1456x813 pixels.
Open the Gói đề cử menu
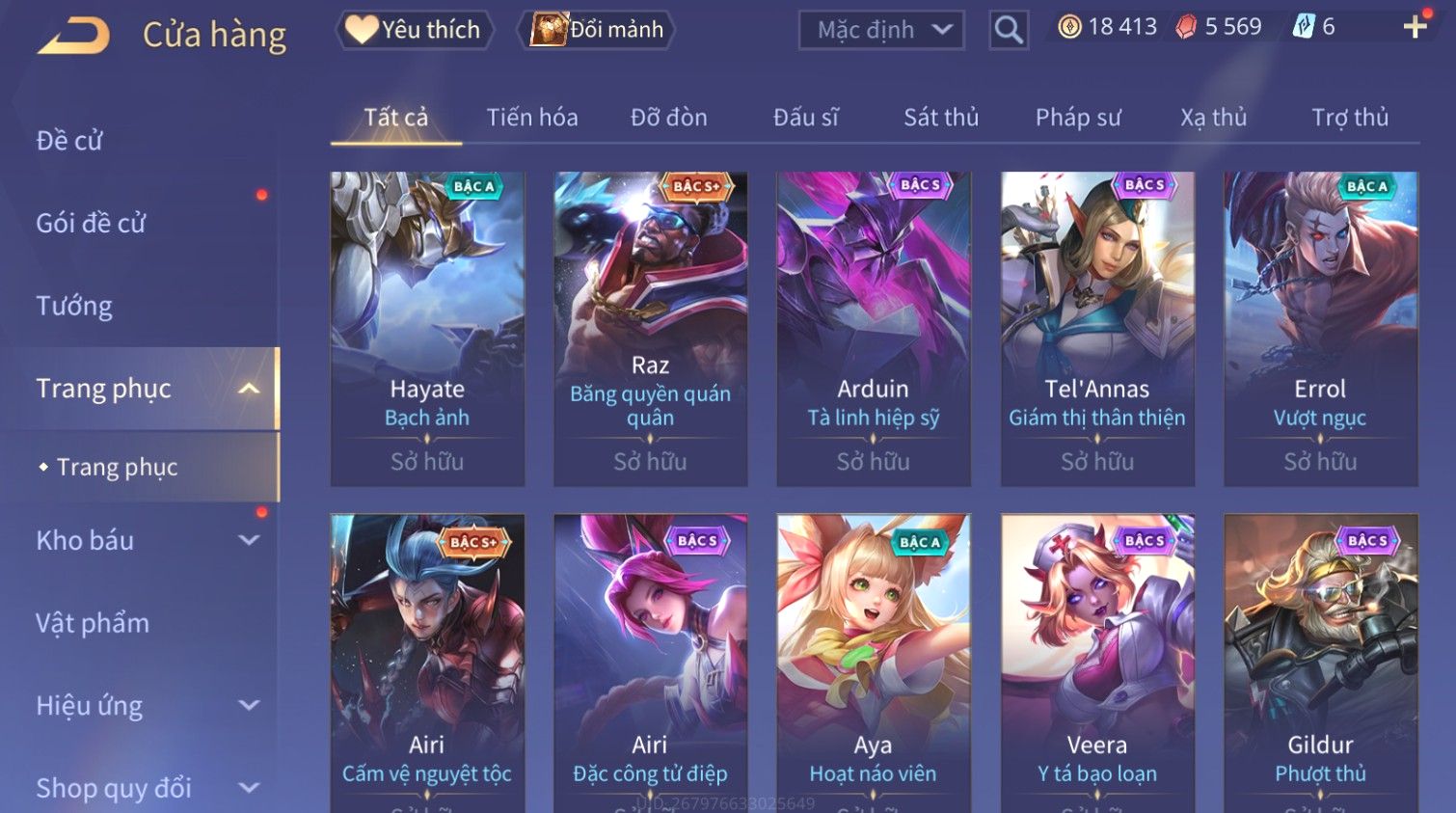tap(91, 223)
